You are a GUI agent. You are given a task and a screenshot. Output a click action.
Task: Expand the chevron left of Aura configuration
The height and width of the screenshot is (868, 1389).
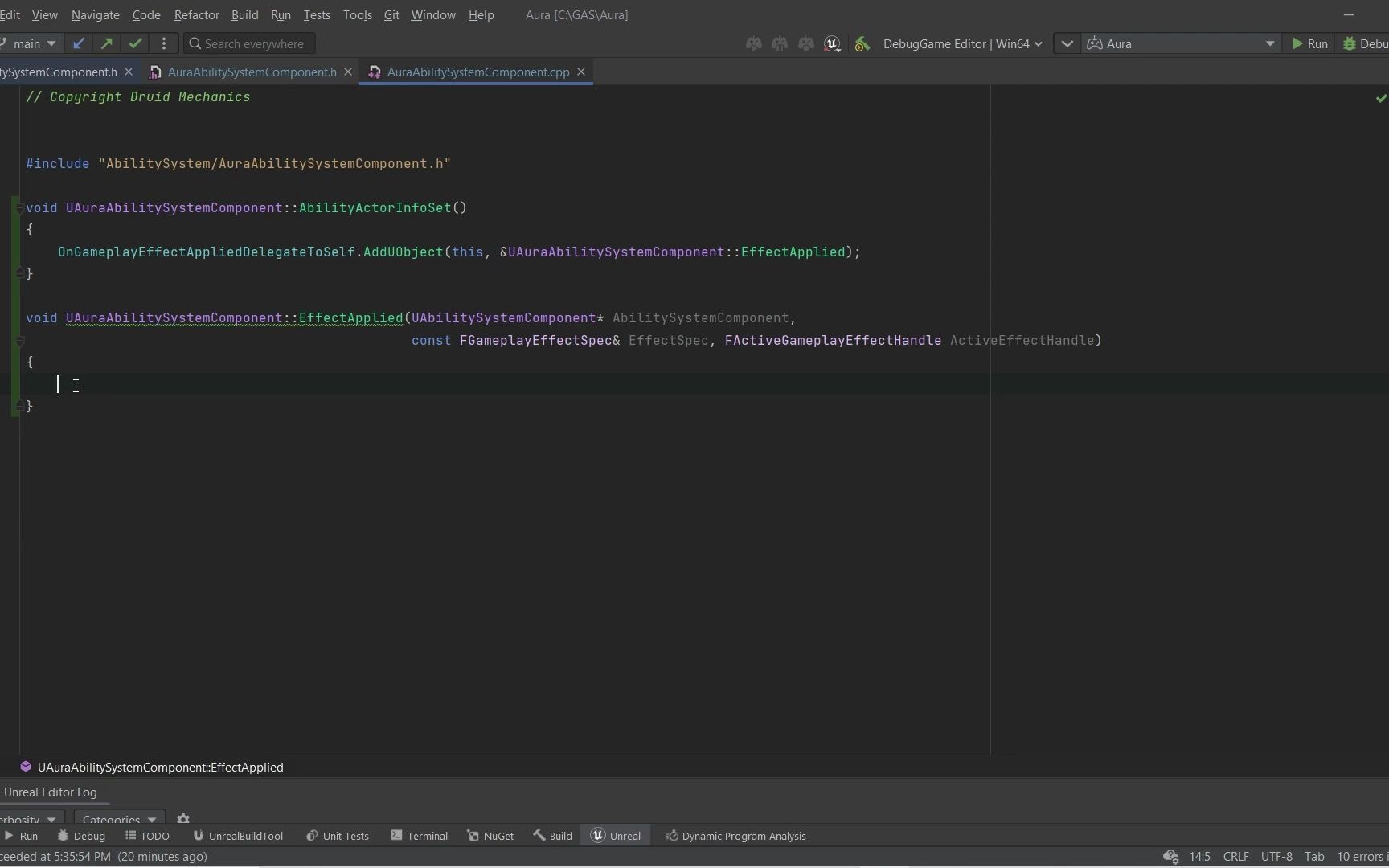pyautogui.click(x=1067, y=44)
